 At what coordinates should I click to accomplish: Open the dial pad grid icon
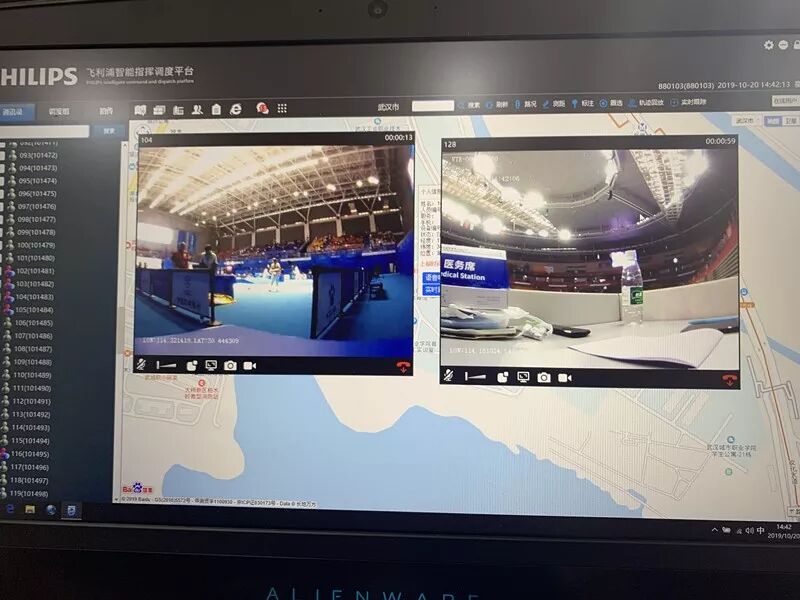coord(282,108)
